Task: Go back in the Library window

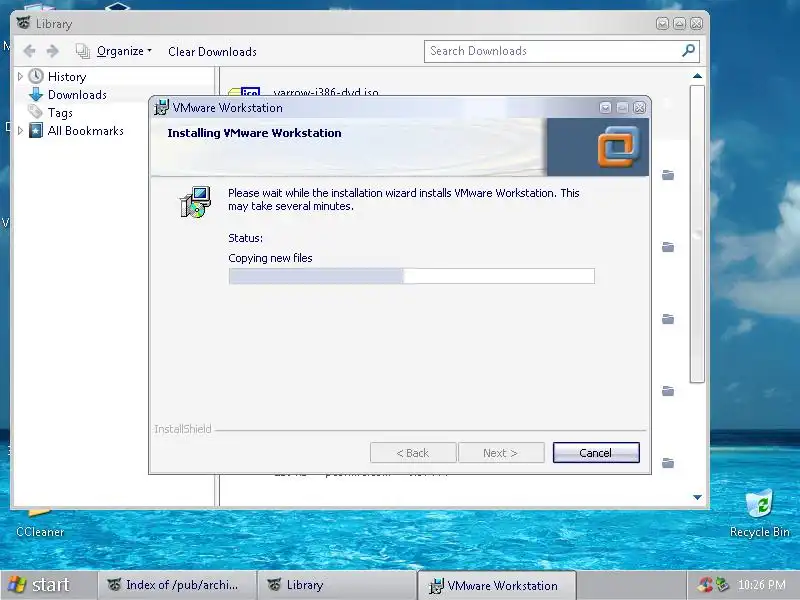Action: pos(30,51)
